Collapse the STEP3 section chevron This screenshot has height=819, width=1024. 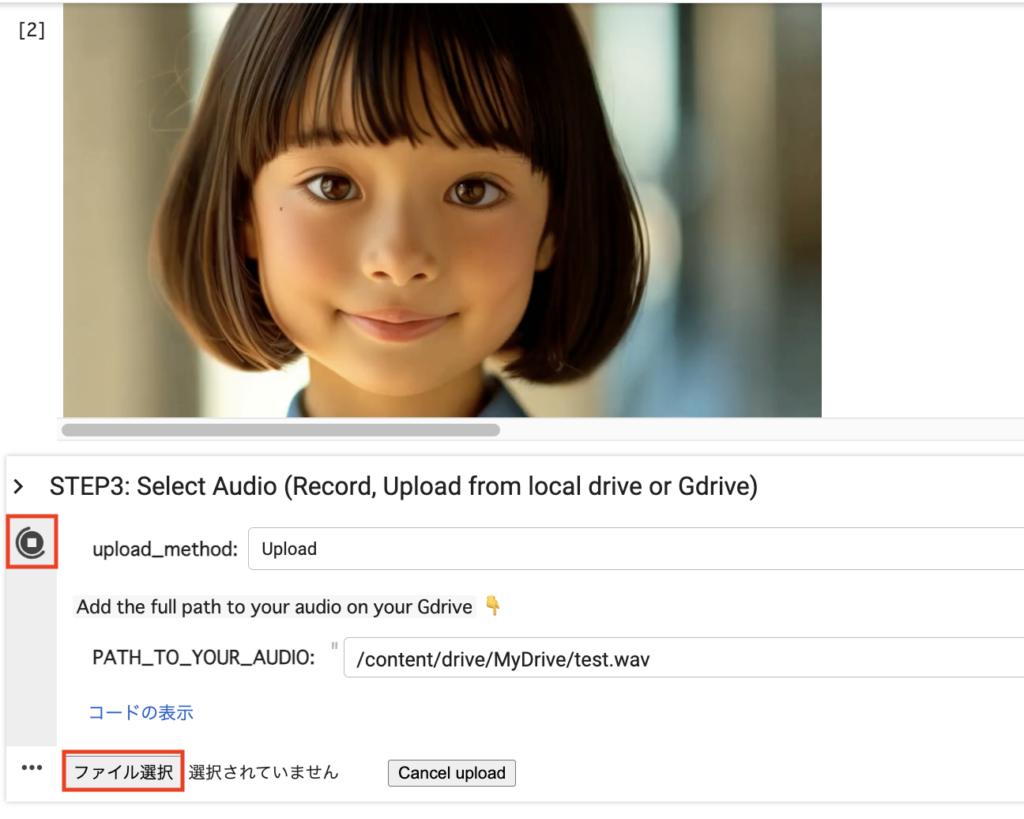(18, 487)
